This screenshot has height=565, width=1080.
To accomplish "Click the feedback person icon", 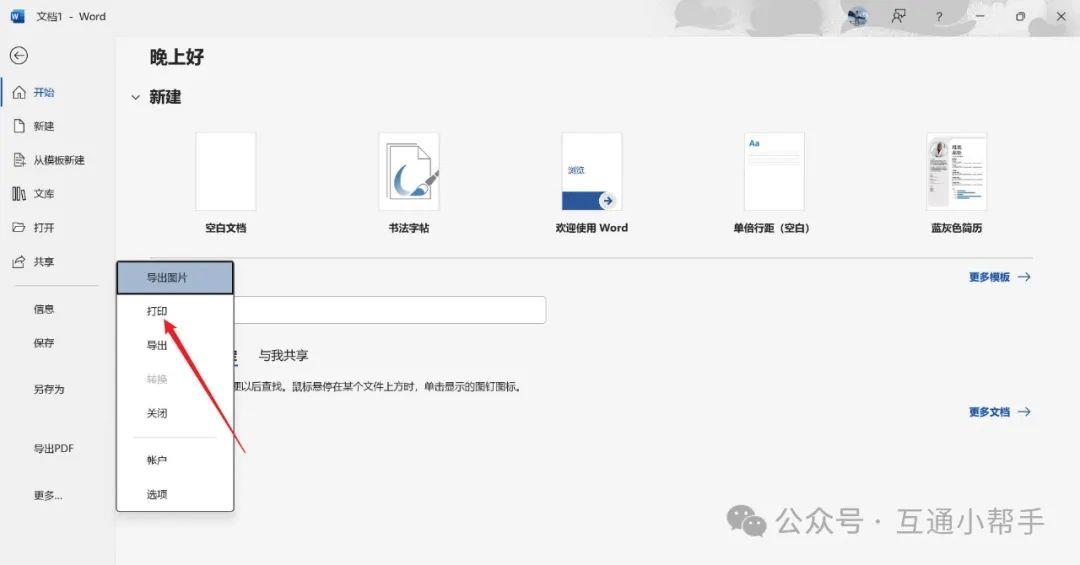I will [898, 17].
